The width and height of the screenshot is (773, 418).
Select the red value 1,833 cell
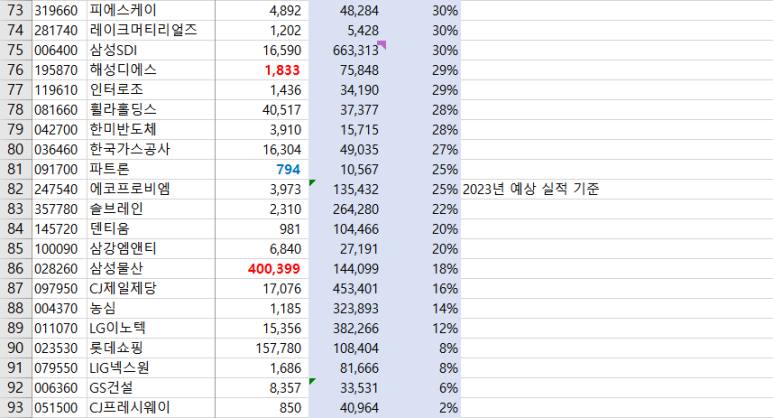[x=262, y=70]
